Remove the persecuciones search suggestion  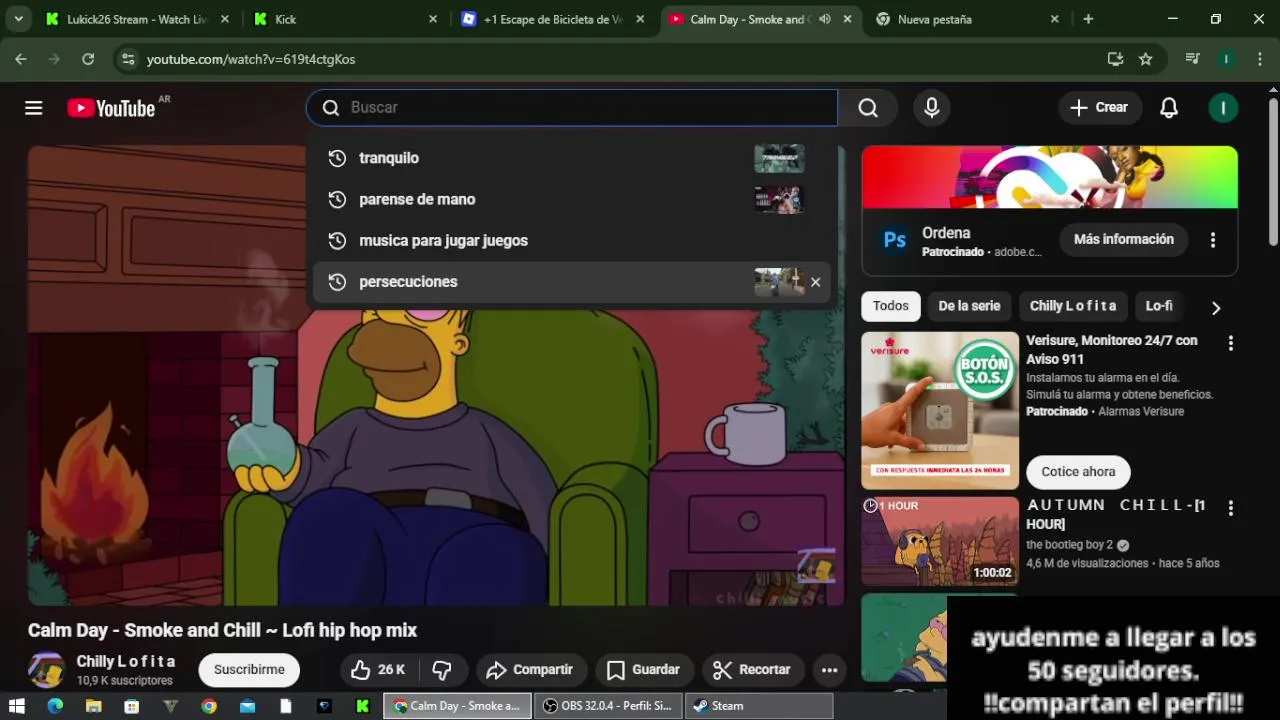pyautogui.click(x=816, y=282)
